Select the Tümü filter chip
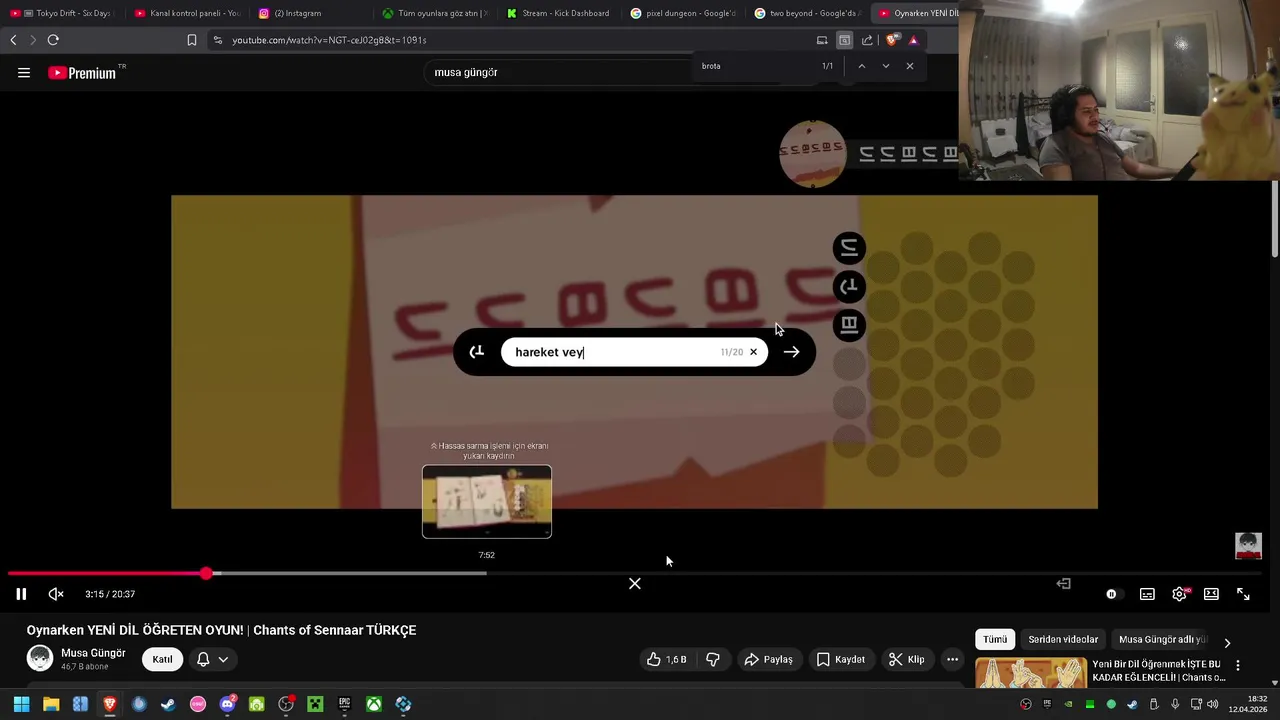Screen dimensions: 1280x720 coord(995,639)
